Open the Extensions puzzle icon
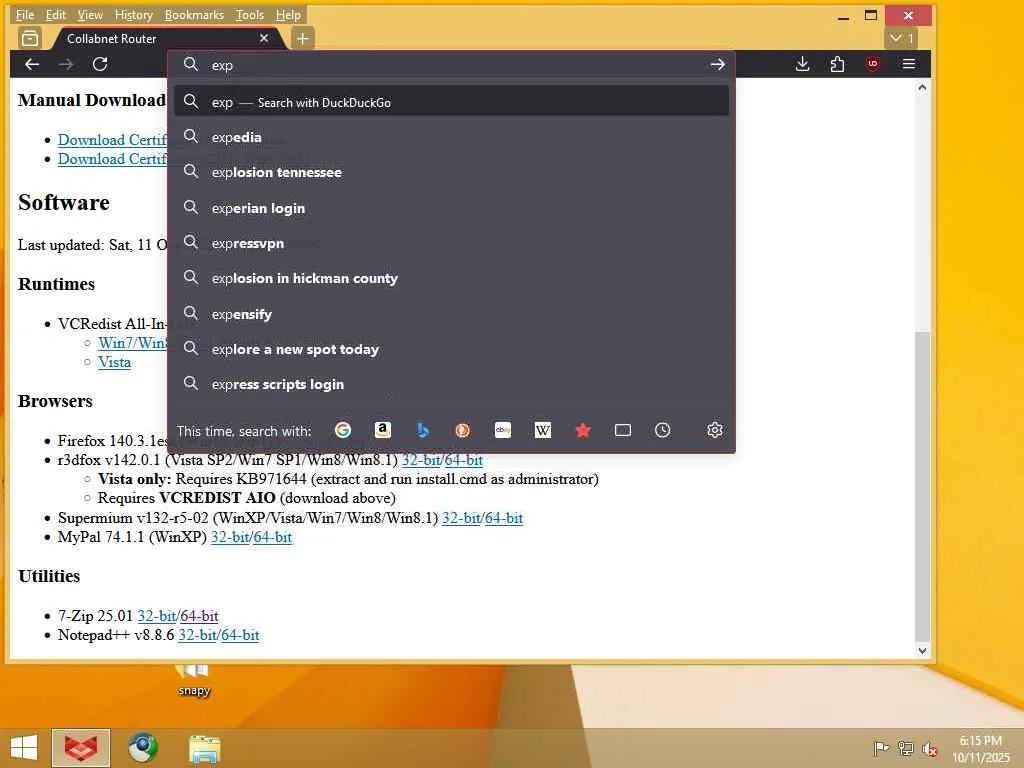This screenshot has height=768, width=1024. (x=837, y=64)
